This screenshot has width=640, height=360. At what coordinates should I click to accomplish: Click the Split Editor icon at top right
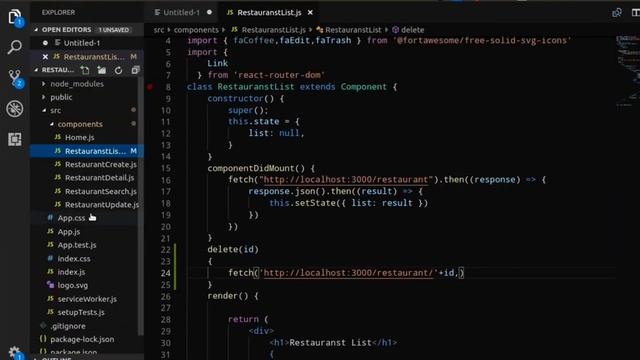coord(635,13)
